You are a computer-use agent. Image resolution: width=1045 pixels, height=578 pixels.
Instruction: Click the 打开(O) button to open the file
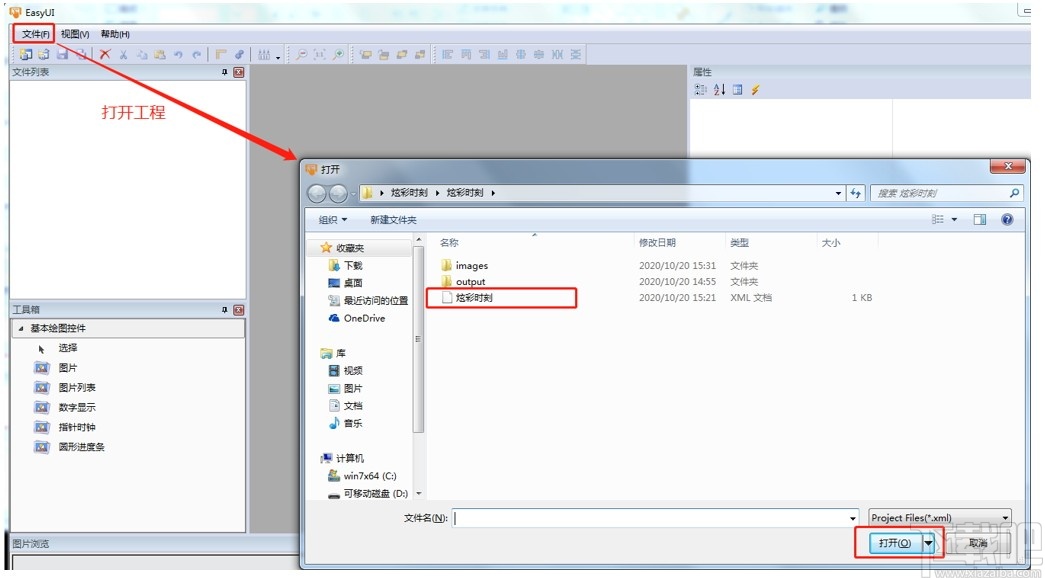coord(894,543)
